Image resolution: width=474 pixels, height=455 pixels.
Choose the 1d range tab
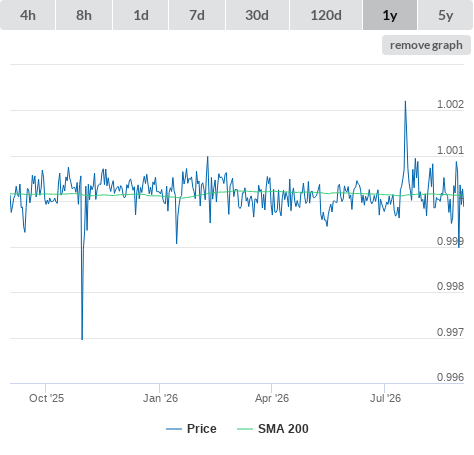[x=141, y=15]
